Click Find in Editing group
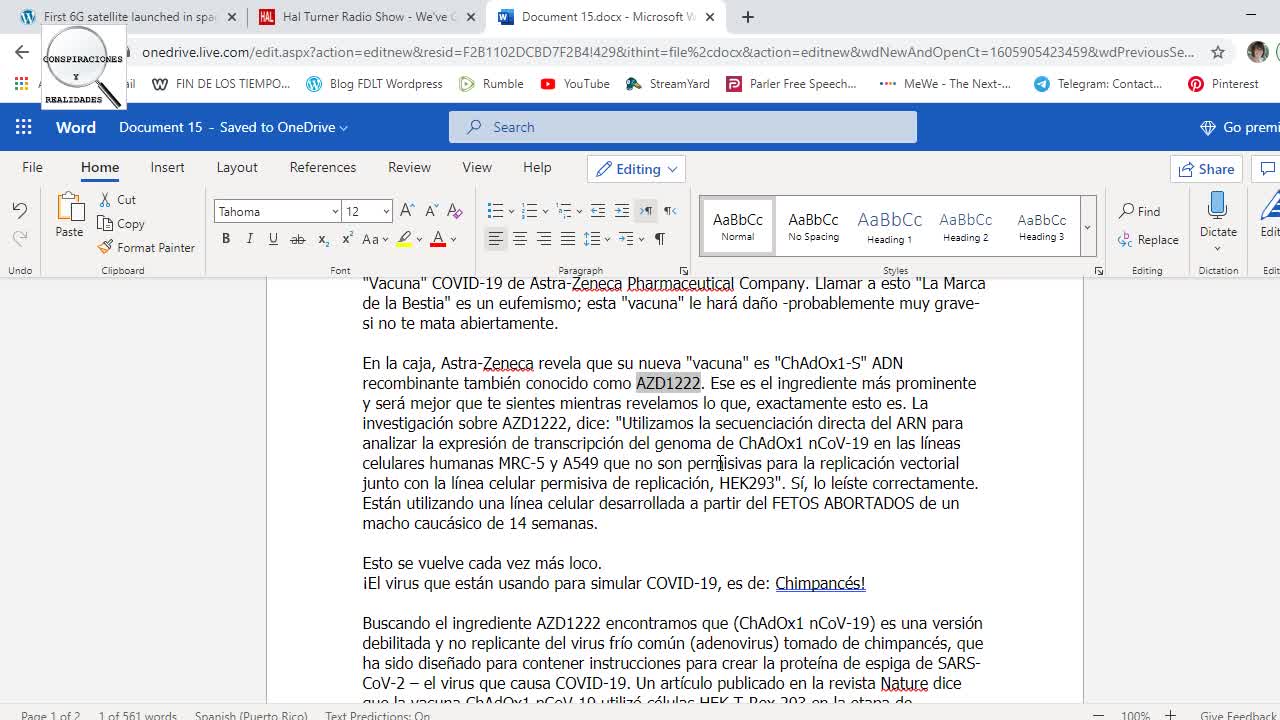This screenshot has width=1280, height=720. tap(1140, 211)
